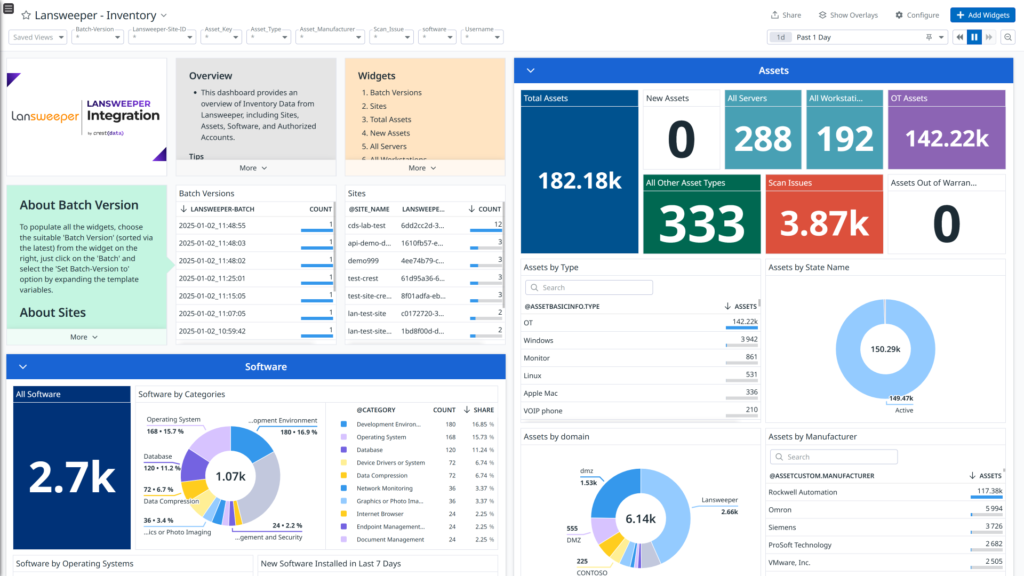Open dashboard title dropdown chevron

point(164,15)
